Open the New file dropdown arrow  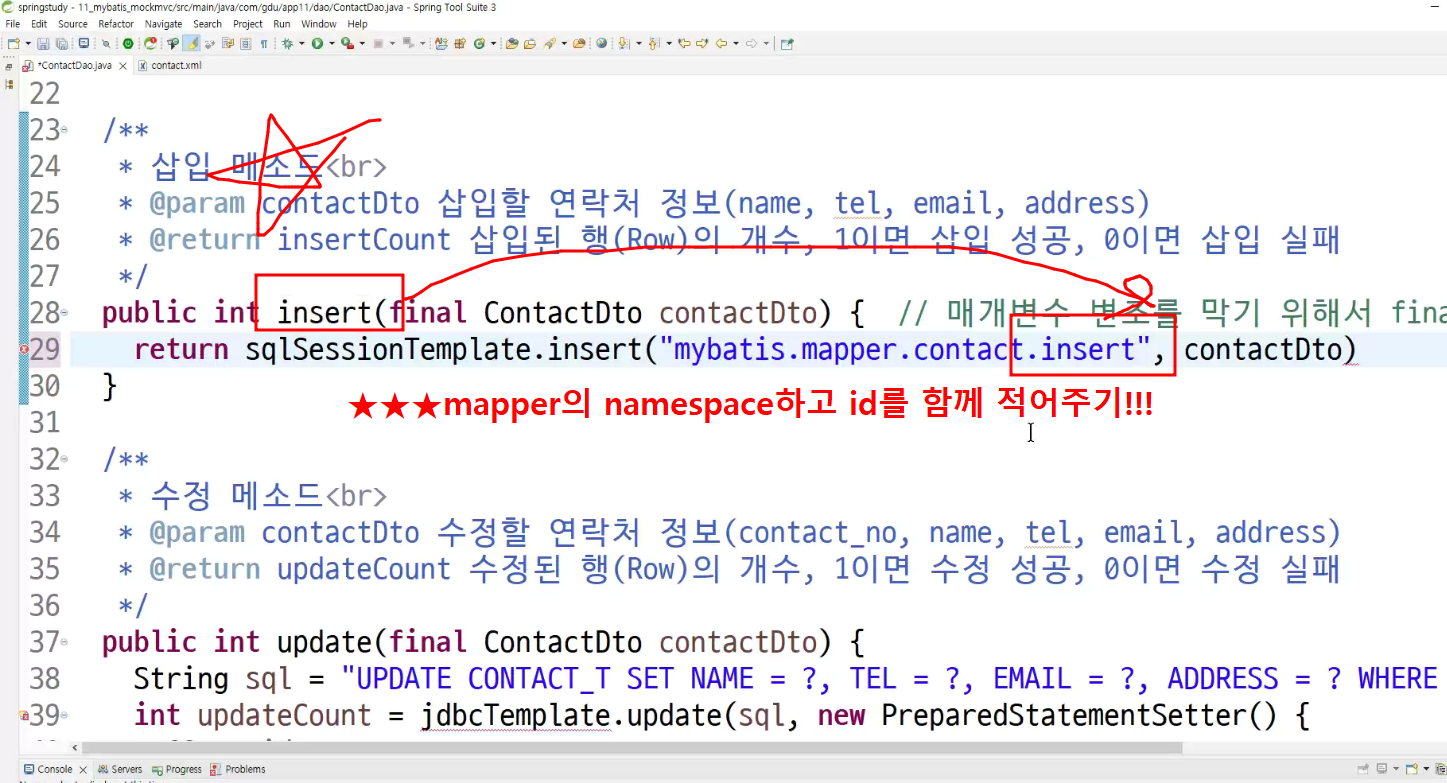(27, 44)
